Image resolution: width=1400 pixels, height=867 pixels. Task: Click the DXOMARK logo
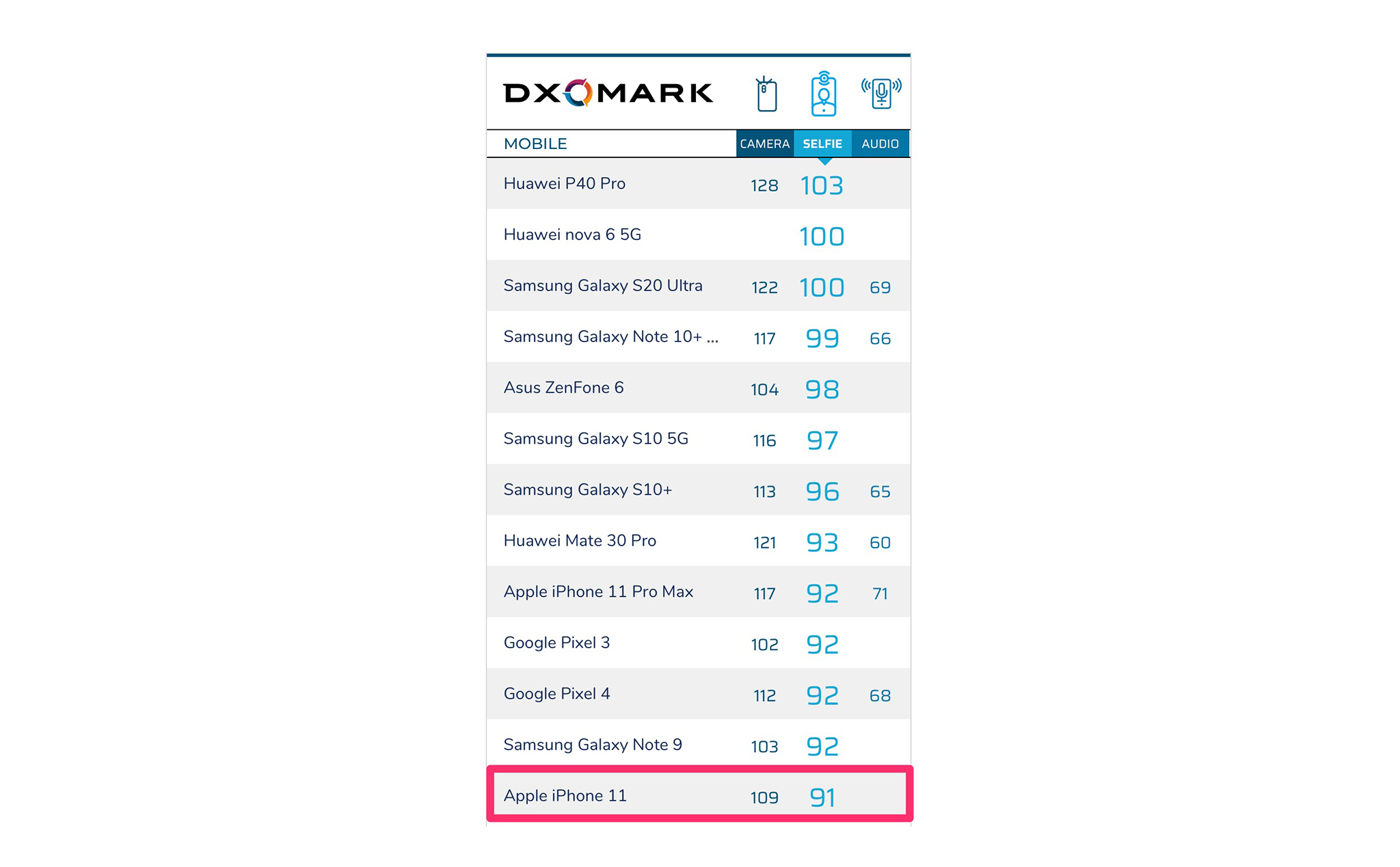(608, 93)
